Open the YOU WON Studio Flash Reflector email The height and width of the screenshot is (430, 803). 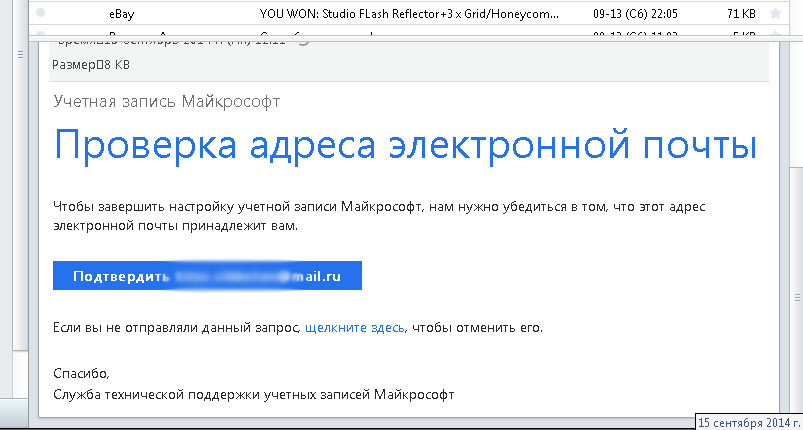[x=409, y=14]
